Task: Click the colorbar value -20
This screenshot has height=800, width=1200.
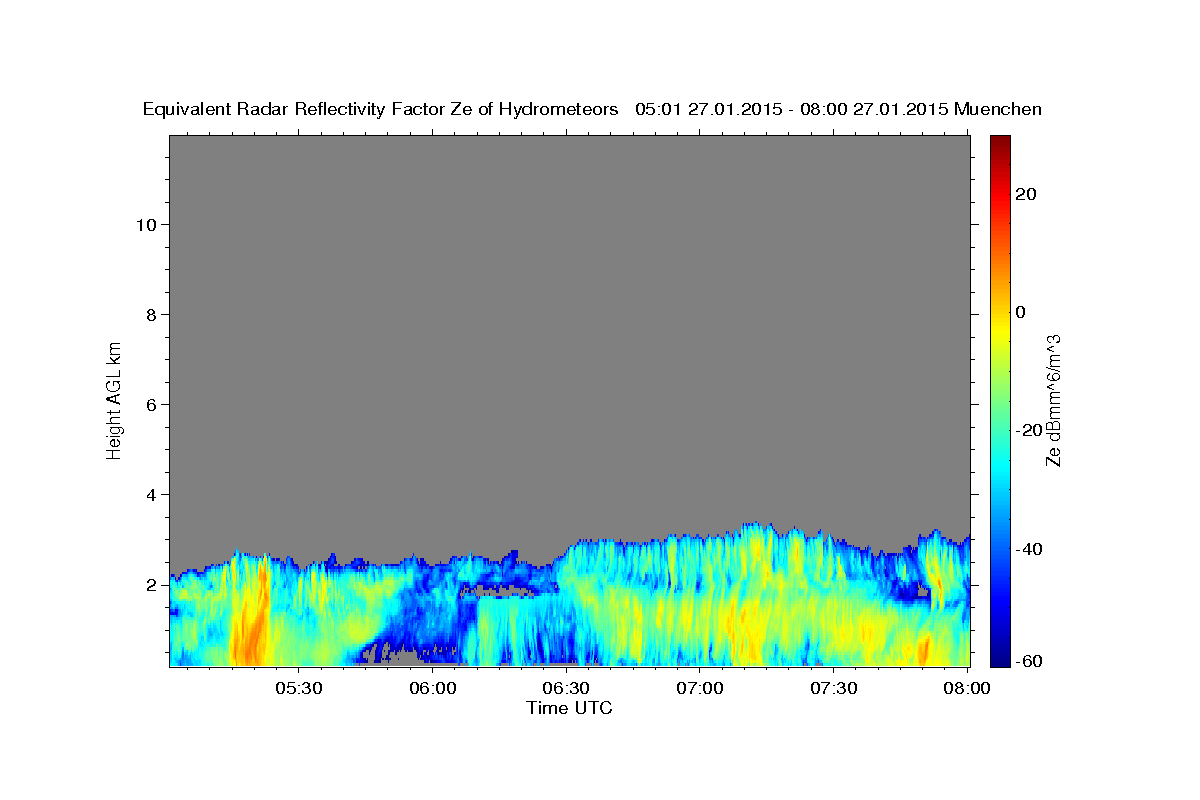Action: (x=1028, y=430)
